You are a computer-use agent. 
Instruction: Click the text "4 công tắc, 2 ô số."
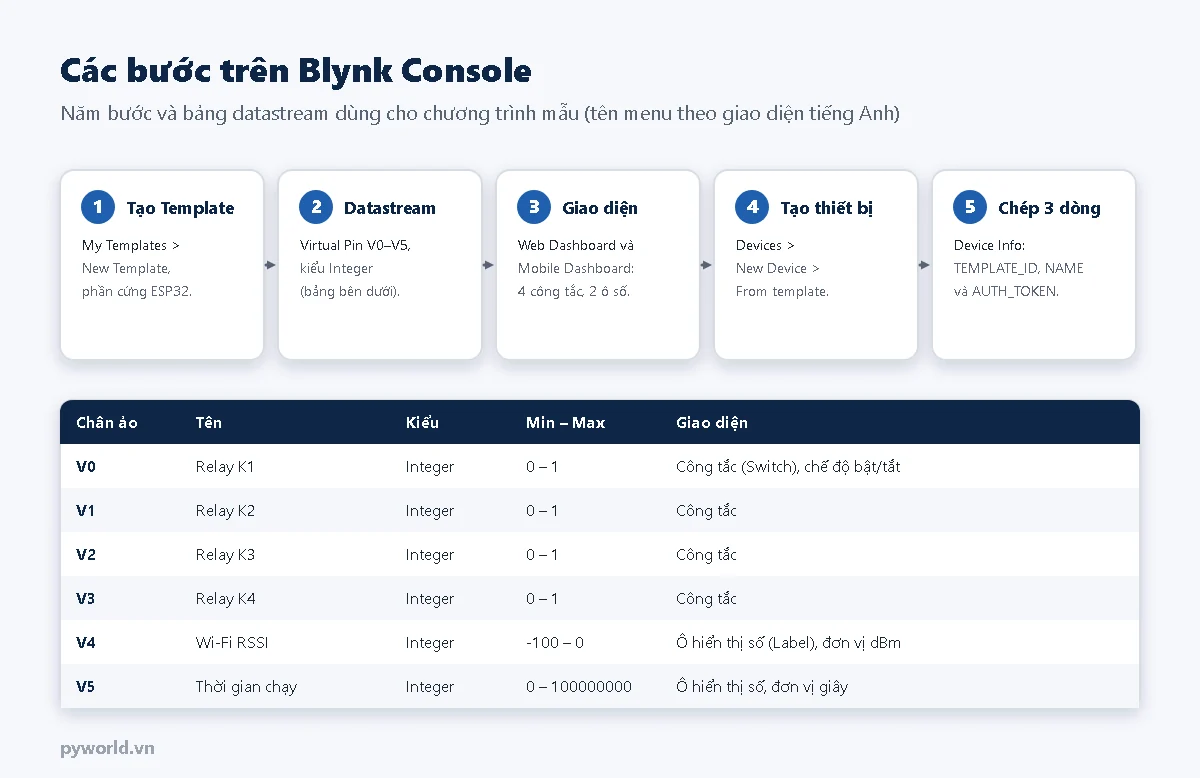pyautogui.click(x=574, y=291)
